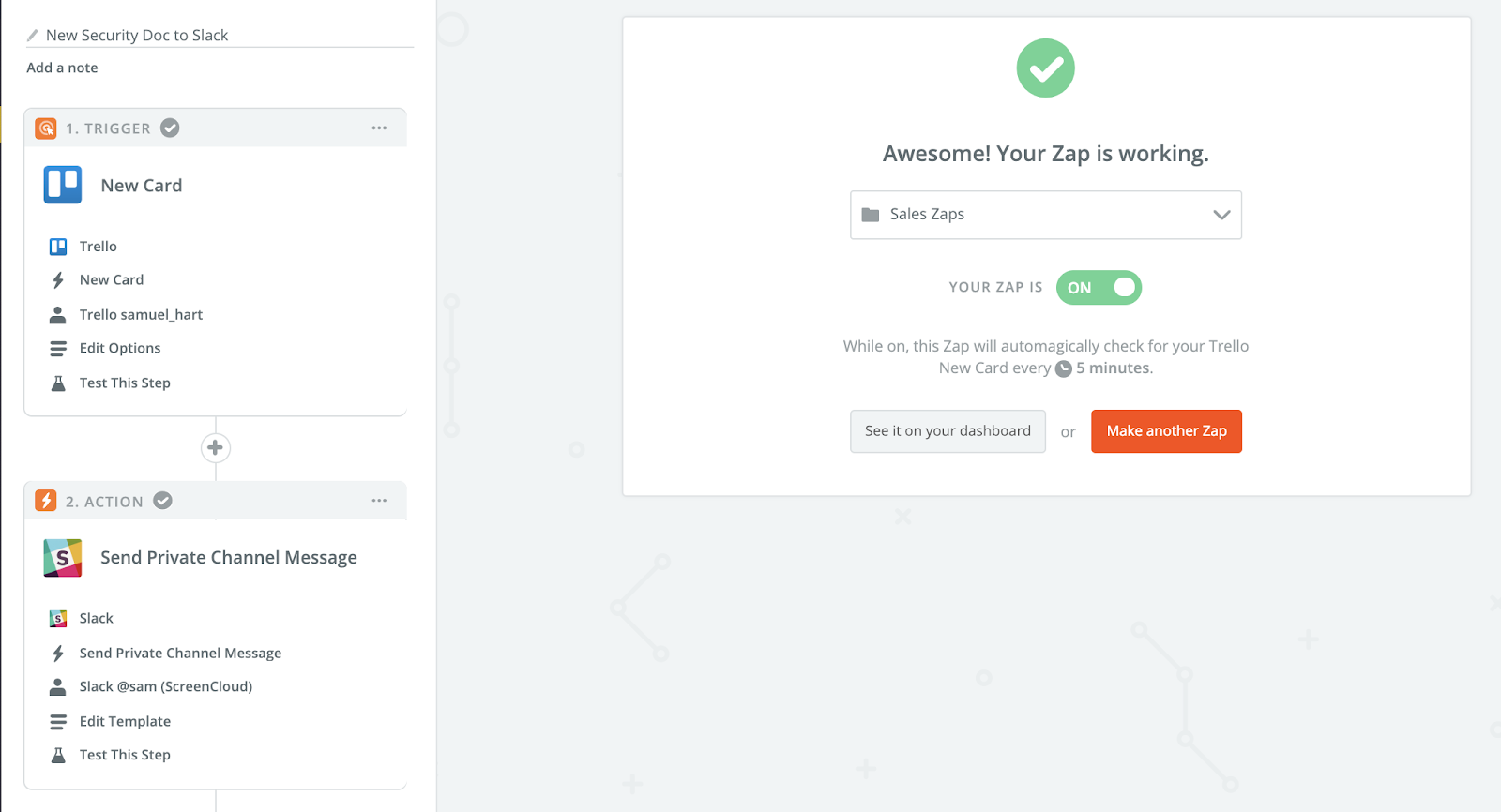This screenshot has width=1501, height=812.
Task: Click See it on your dashboard button
Action: 948,431
